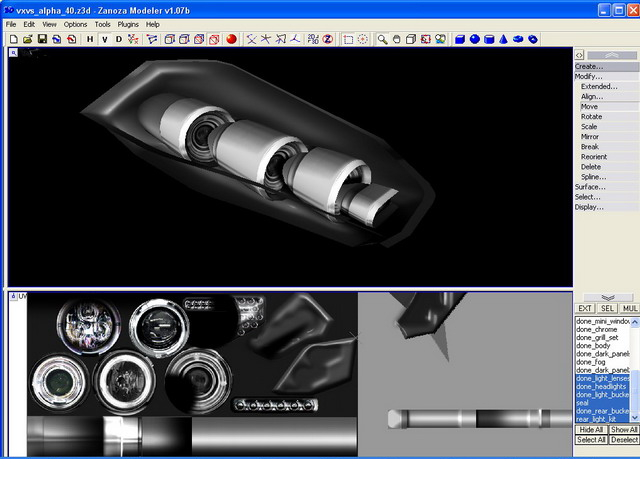The height and width of the screenshot is (477, 640).
Task: Select done_chrome in the objects list
Action: point(596,329)
